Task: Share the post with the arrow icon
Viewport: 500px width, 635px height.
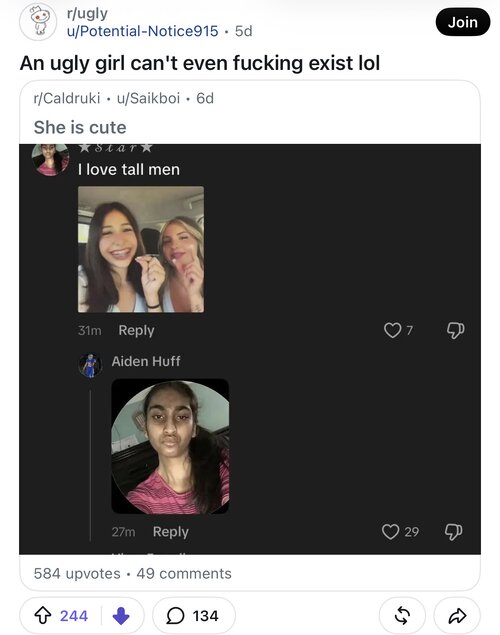Action: pyautogui.click(x=457, y=616)
